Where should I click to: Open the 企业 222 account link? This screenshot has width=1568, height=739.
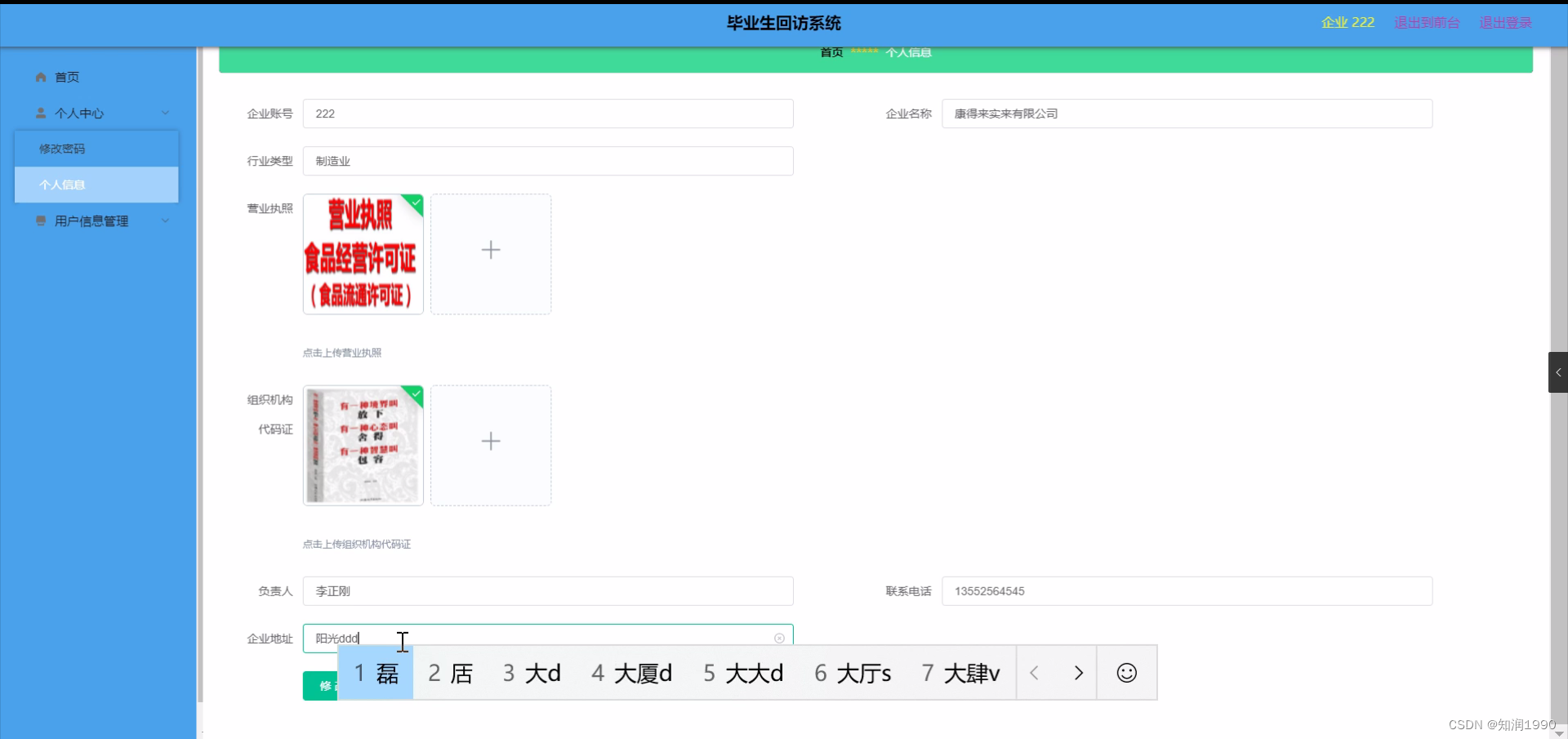[x=1347, y=22]
